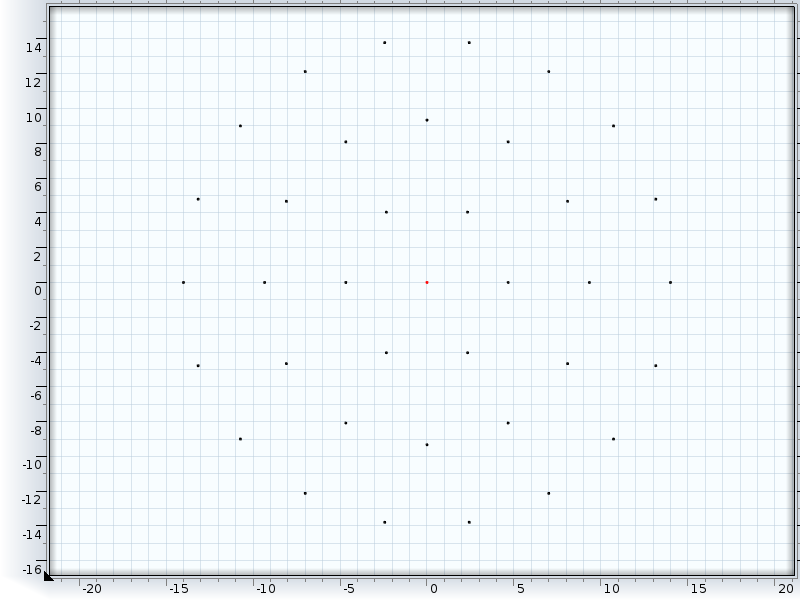Click the '-14' label on the vertical axis

[x=32, y=535]
